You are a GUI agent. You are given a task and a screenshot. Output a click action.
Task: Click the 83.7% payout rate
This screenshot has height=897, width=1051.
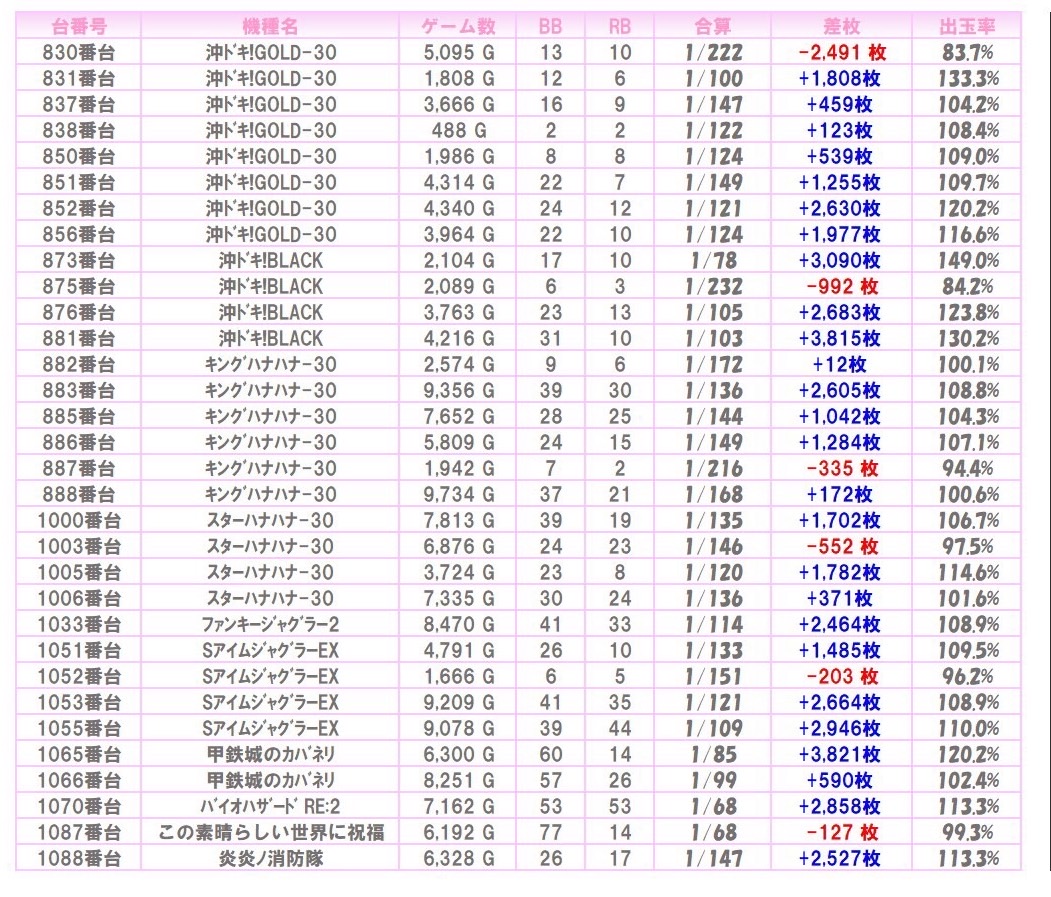coord(967,52)
